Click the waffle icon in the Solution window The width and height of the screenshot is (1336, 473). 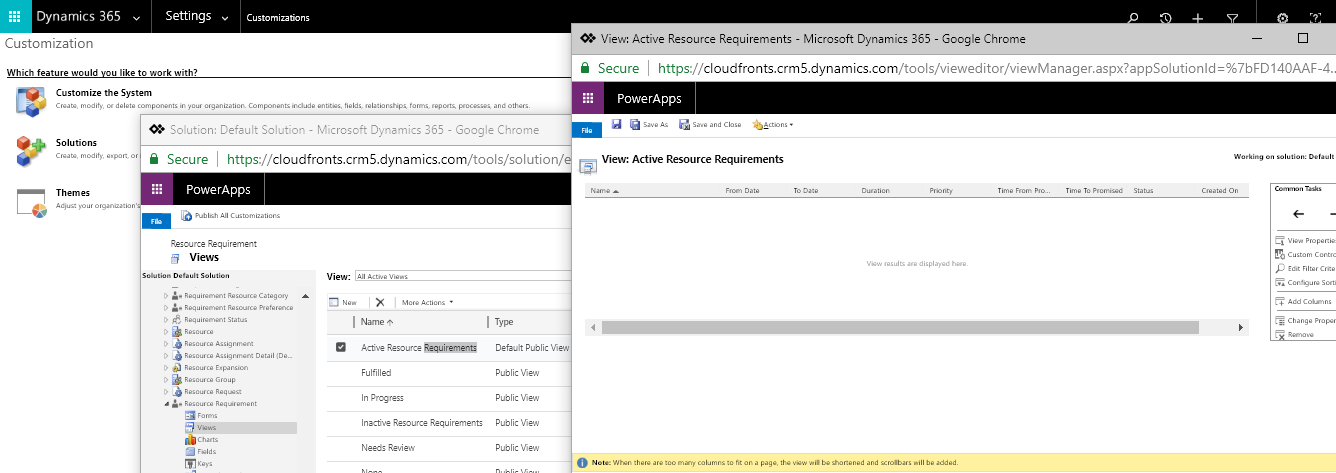157,189
